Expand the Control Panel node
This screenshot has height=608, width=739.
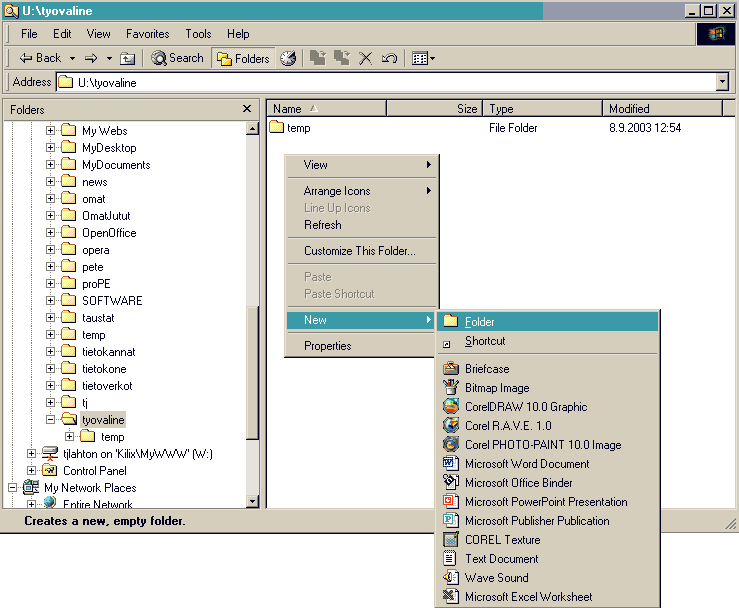point(31,470)
